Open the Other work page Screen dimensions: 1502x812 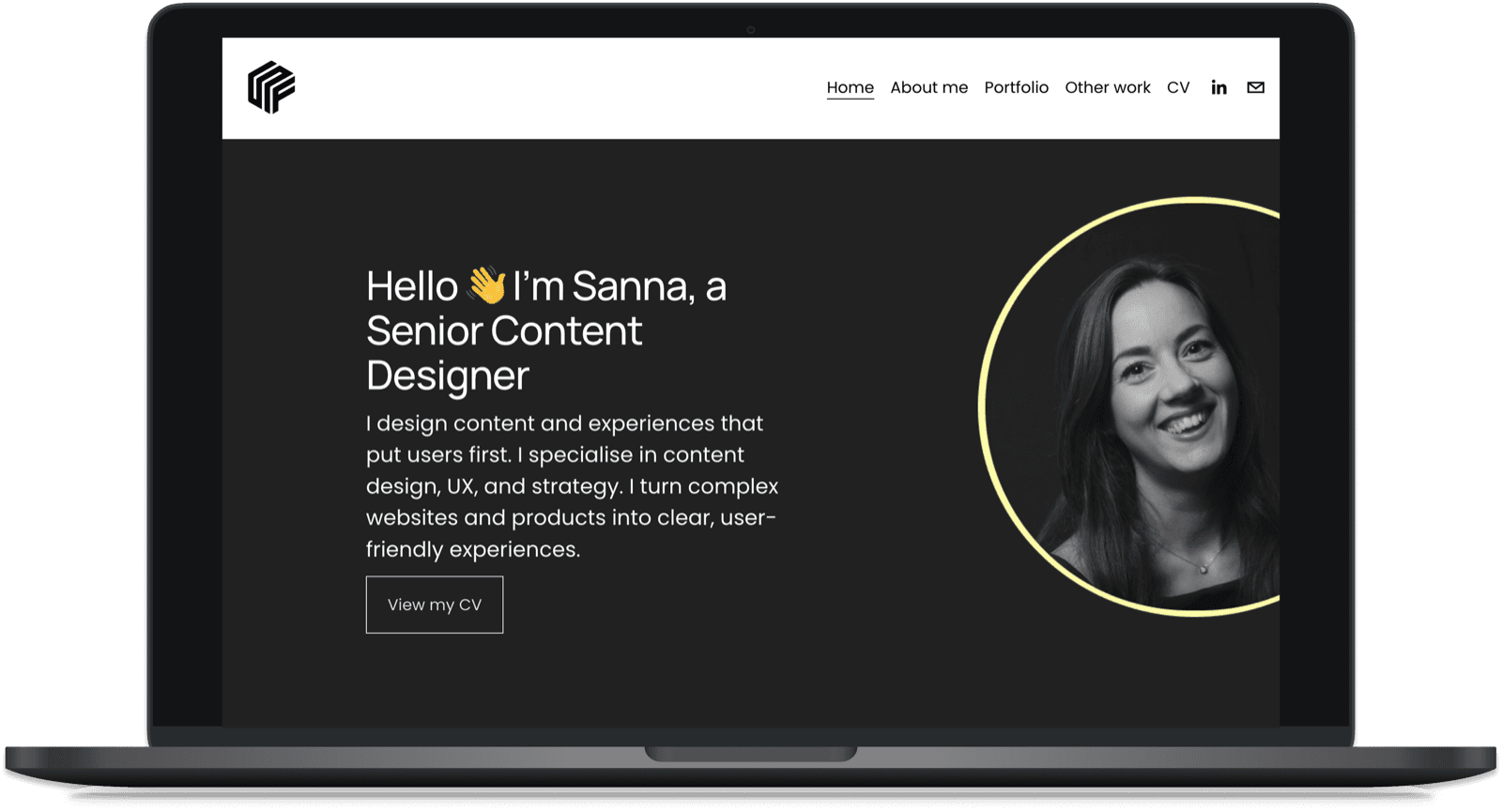tap(1107, 87)
